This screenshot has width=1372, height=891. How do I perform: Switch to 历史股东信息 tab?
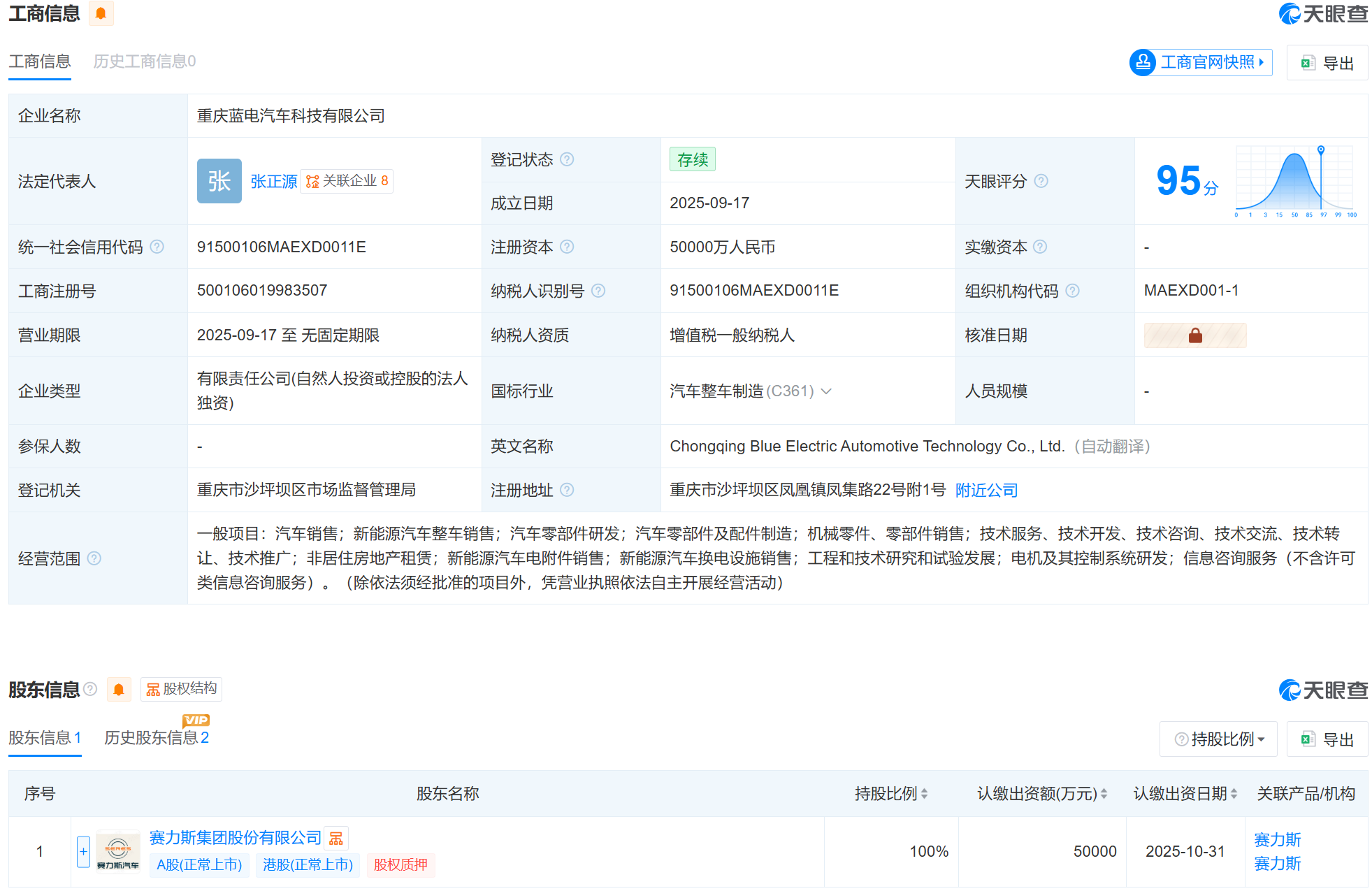click(x=157, y=738)
